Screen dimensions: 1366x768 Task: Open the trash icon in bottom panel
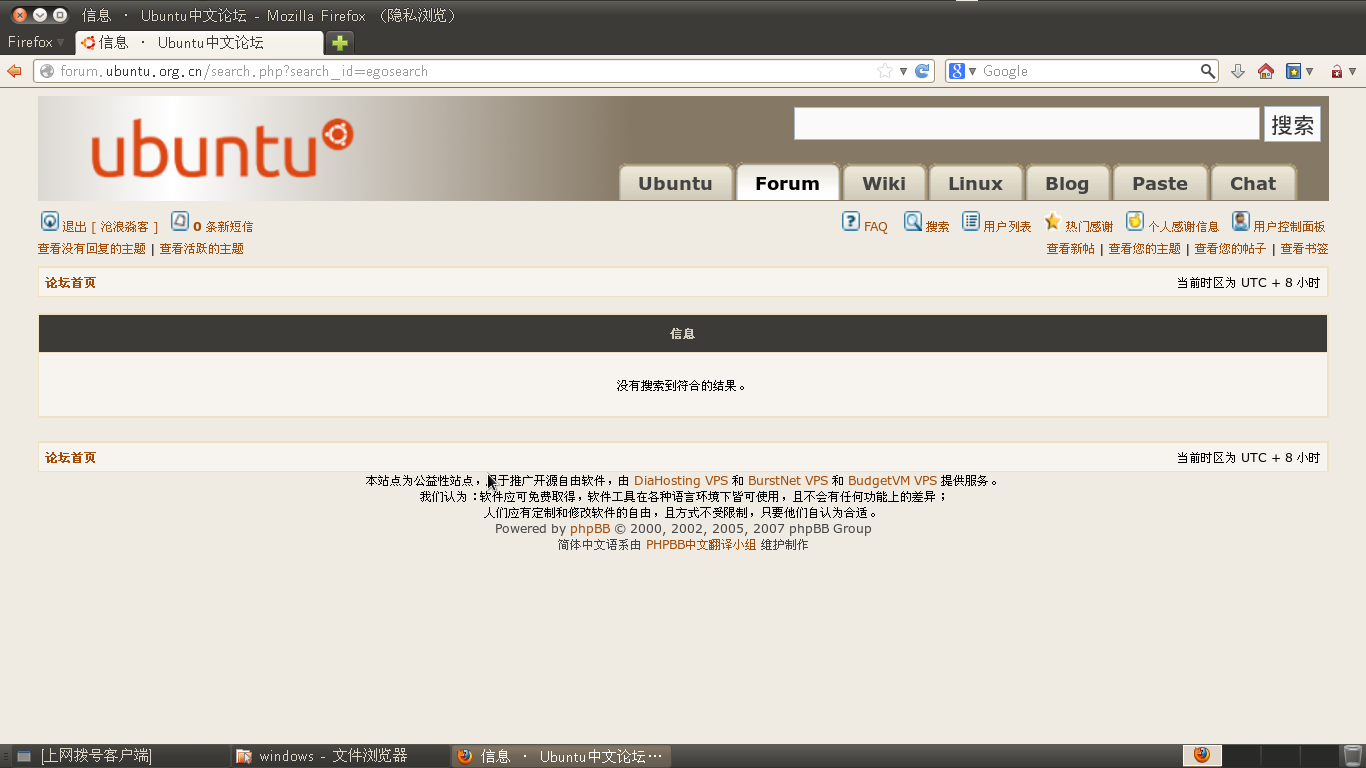click(x=1352, y=755)
